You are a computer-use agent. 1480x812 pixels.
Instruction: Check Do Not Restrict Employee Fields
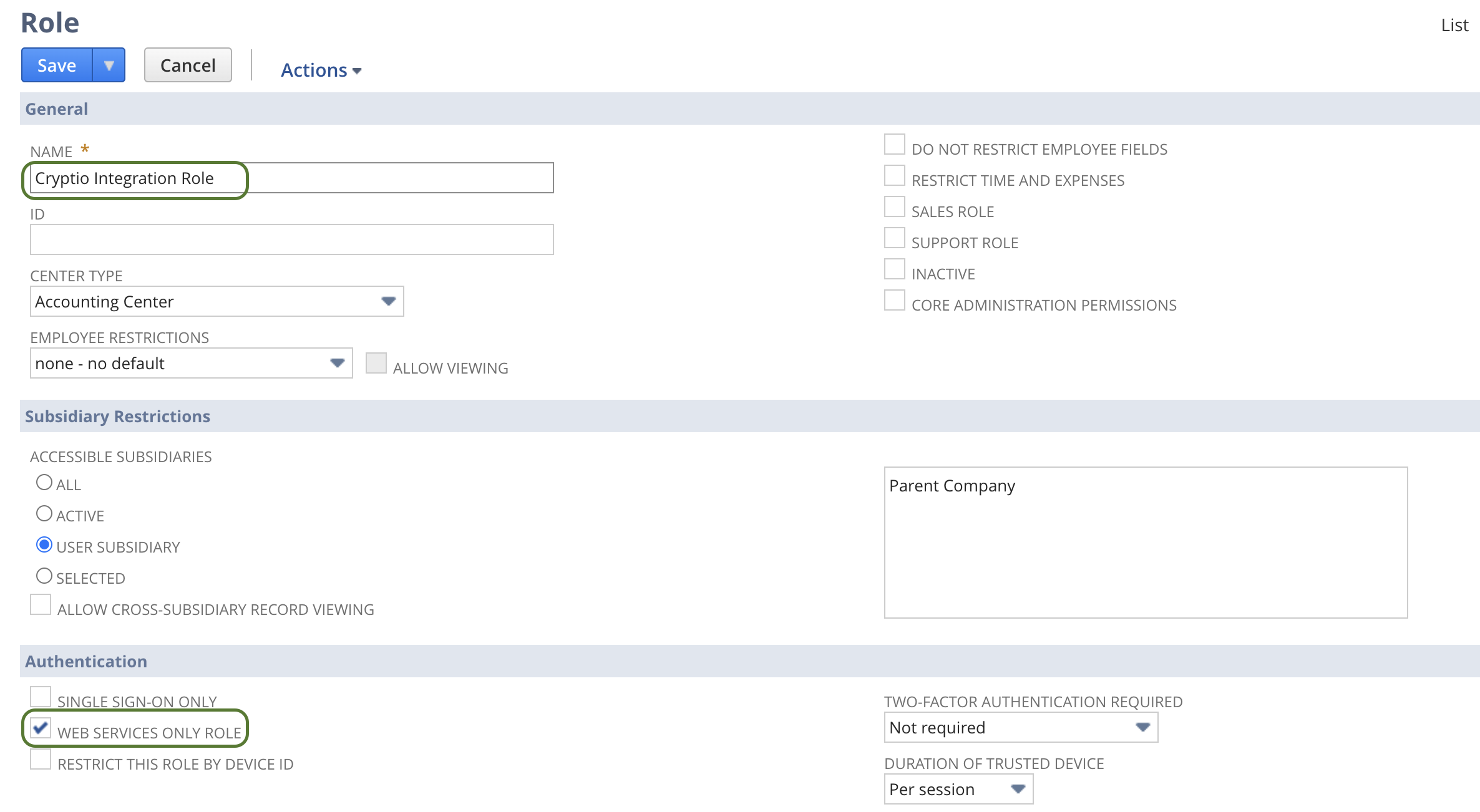pyautogui.click(x=894, y=144)
